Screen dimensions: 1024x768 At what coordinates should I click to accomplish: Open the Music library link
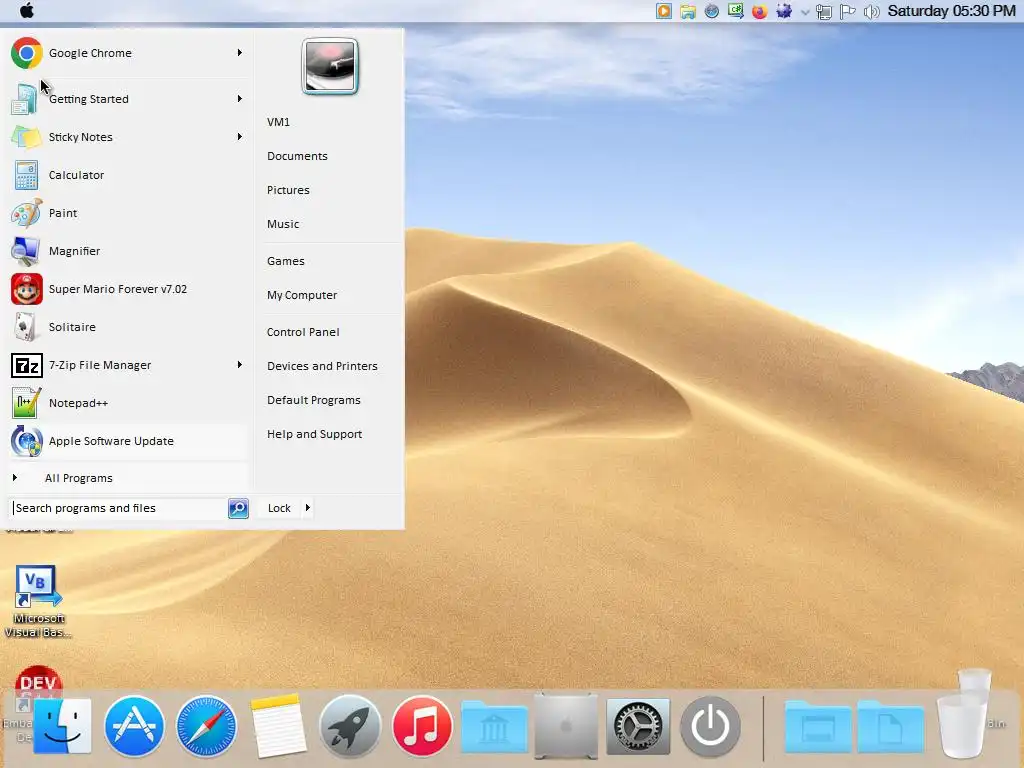click(283, 224)
